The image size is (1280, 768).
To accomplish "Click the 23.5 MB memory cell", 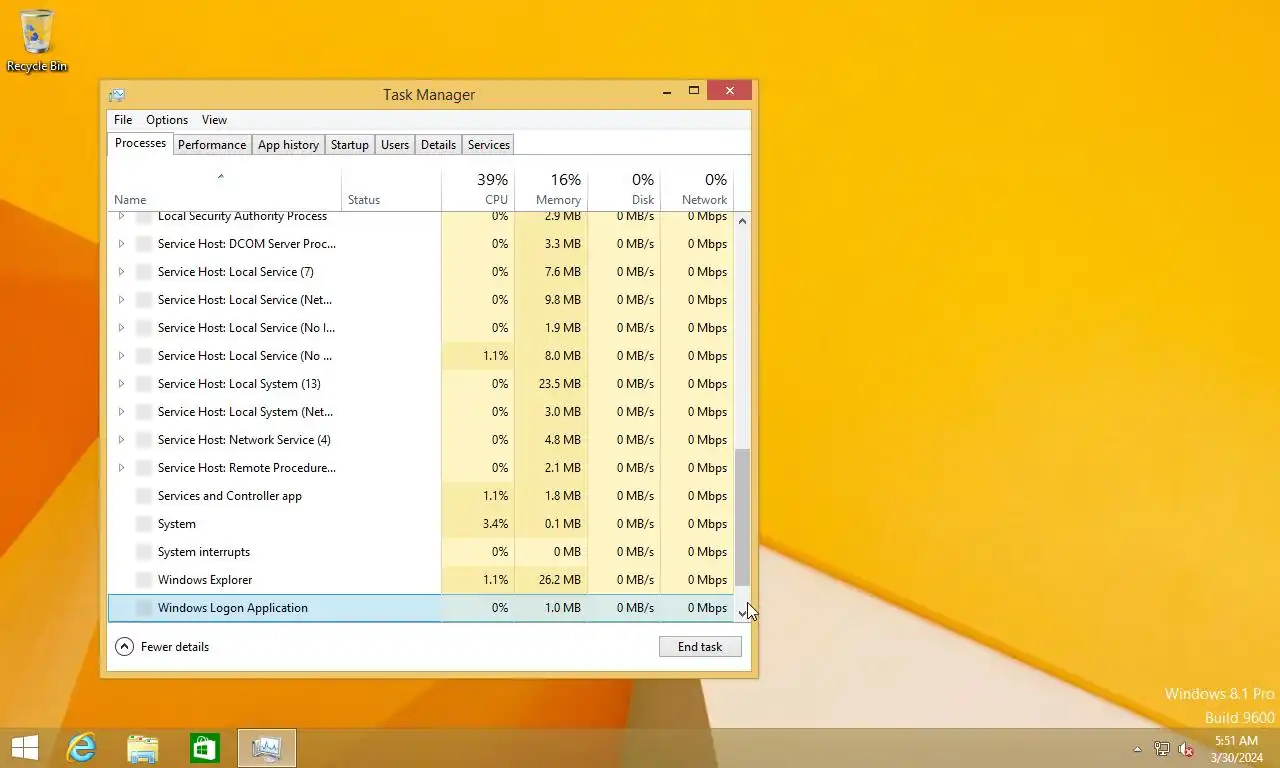I will [x=551, y=384].
